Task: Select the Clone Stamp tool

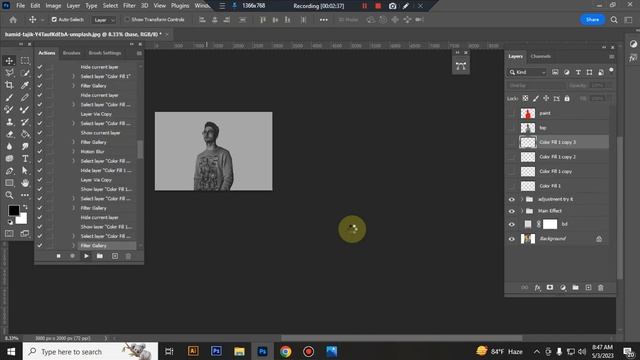Action: (x=9, y=122)
